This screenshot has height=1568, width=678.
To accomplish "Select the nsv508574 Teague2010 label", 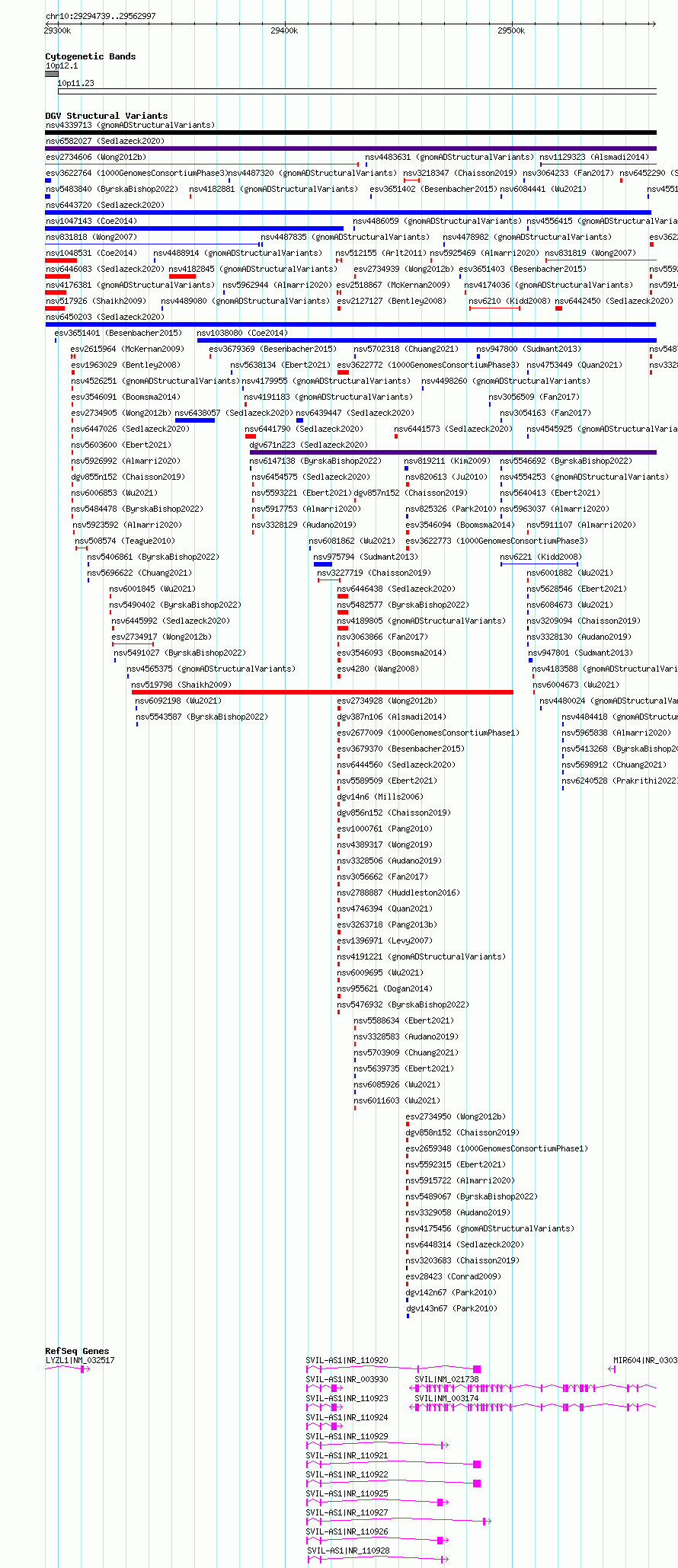I will [125, 541].
